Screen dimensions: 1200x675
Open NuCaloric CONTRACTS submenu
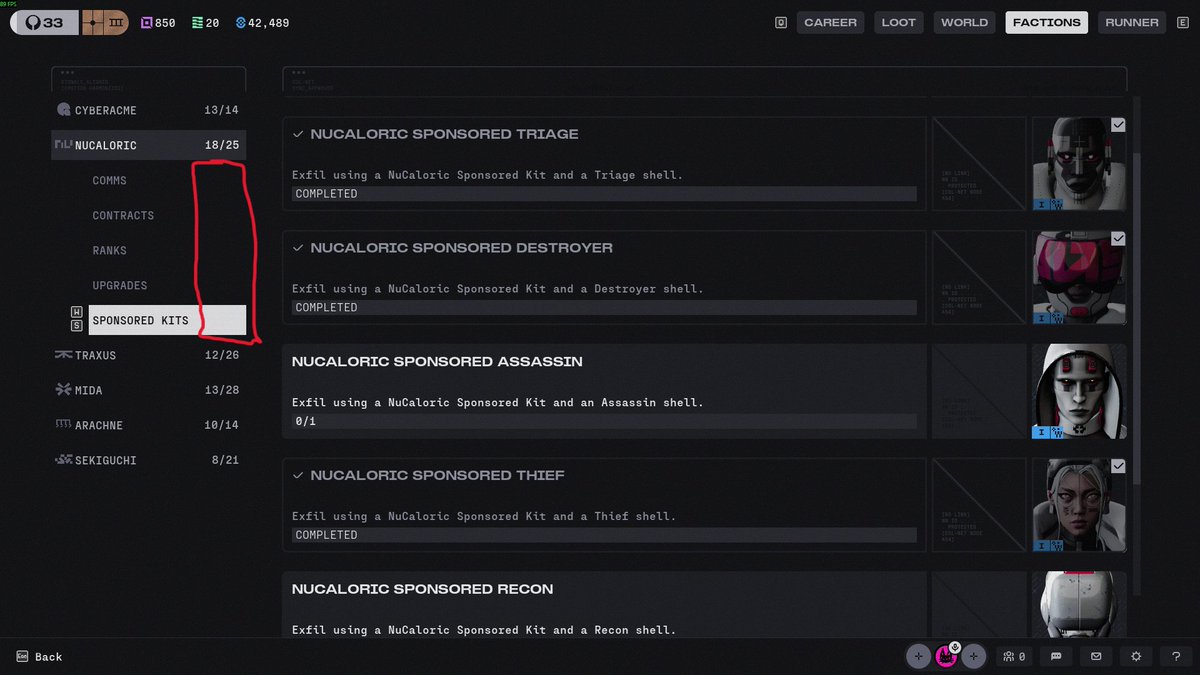[123, 216]
